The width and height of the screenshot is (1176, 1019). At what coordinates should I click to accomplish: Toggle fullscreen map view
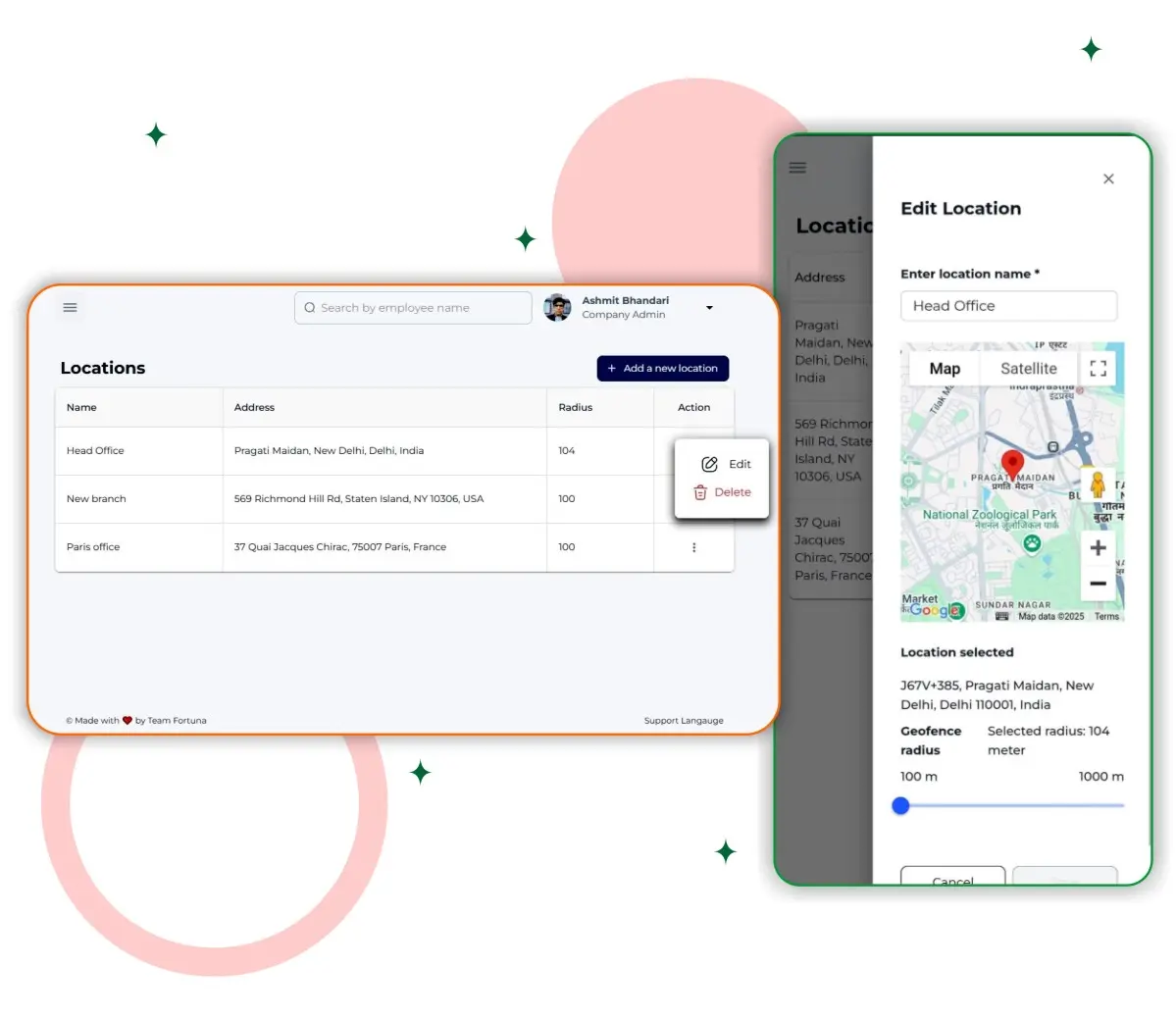click(x=1099, y=369)
